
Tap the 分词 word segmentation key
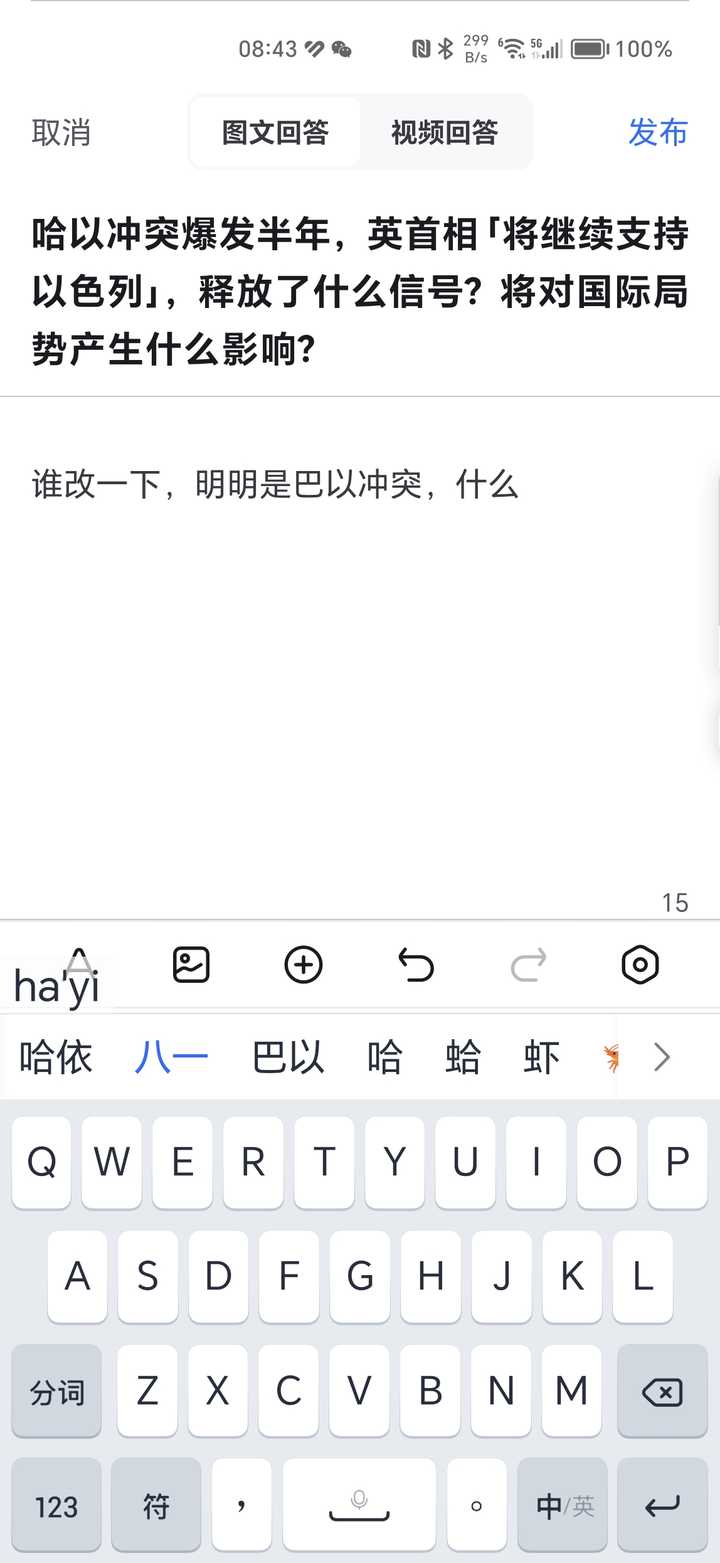[x=56, y=1391]
